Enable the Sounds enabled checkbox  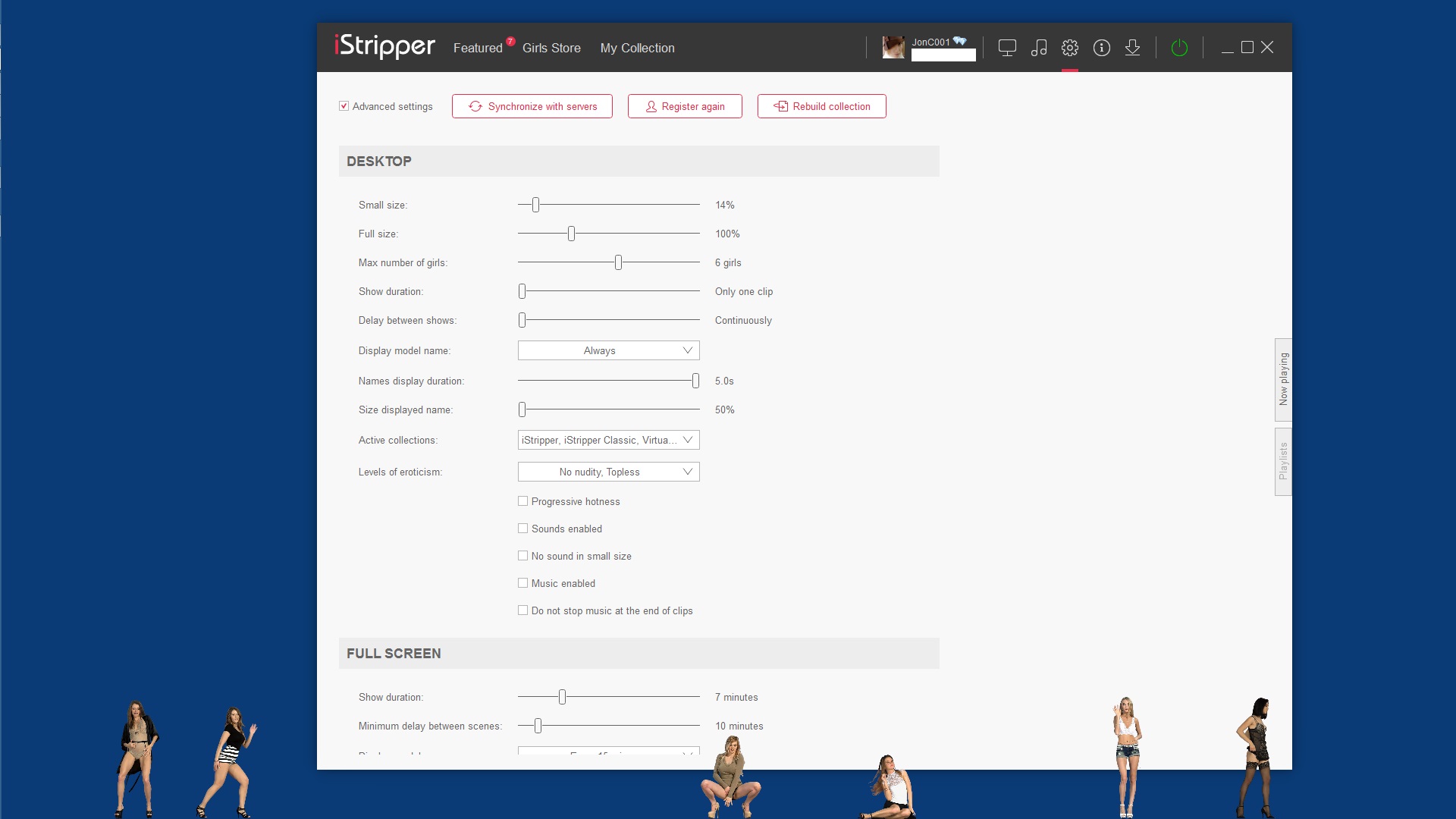[x=522, y=529]
